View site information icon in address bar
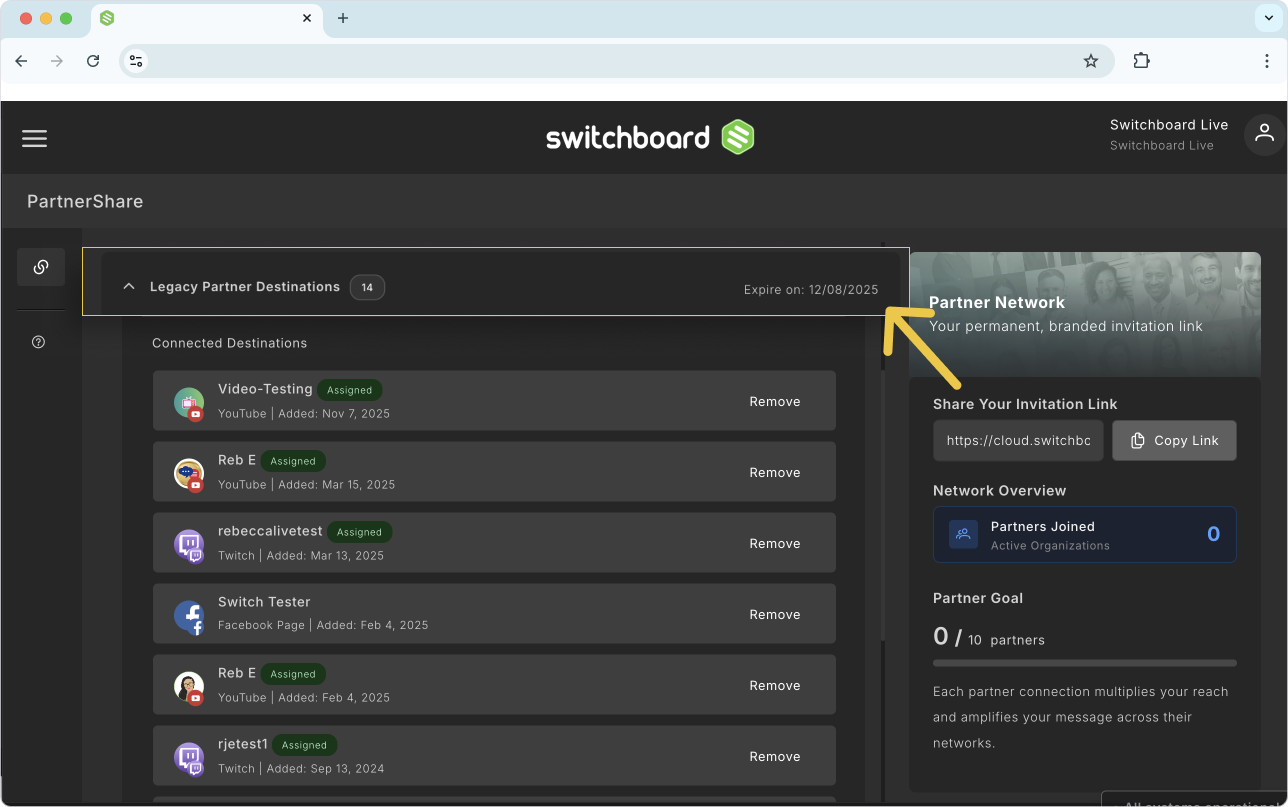Image resolution: width=1288 pixels, height=807 pixels. 137,61
